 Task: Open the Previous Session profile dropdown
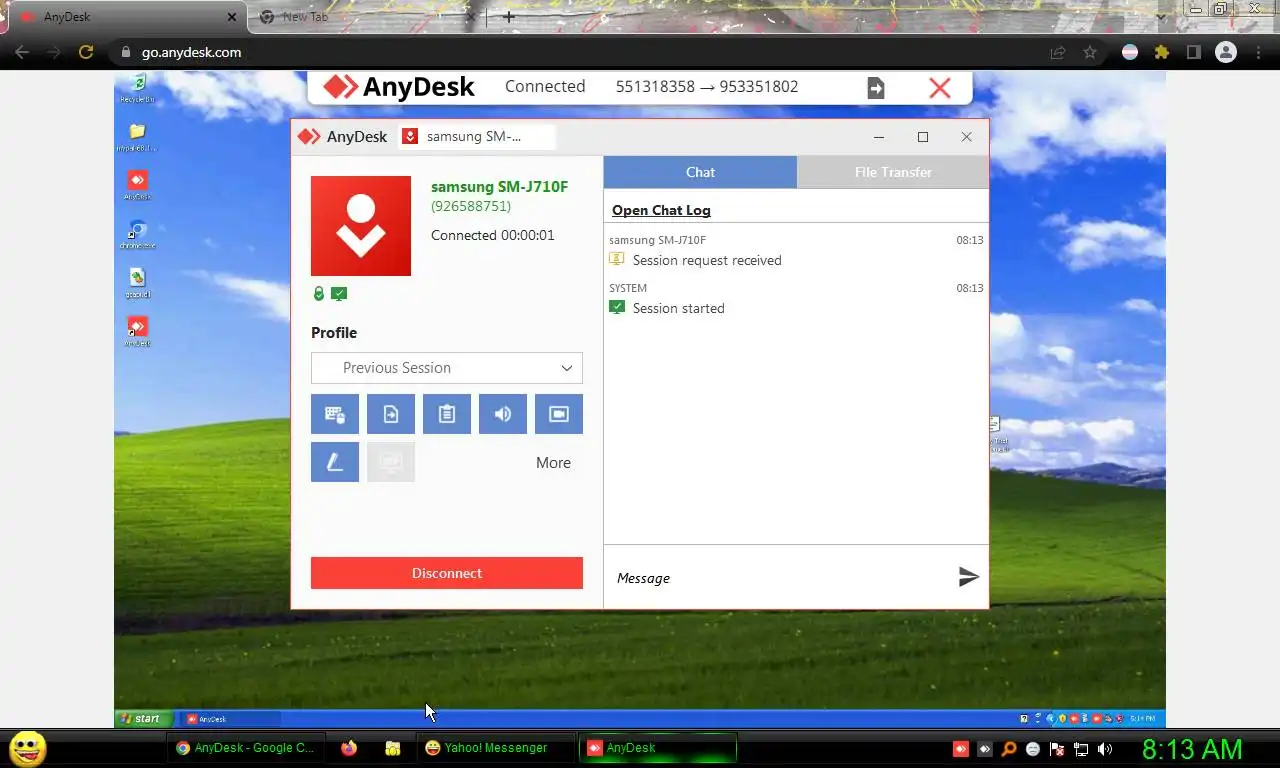click(447, 368)
